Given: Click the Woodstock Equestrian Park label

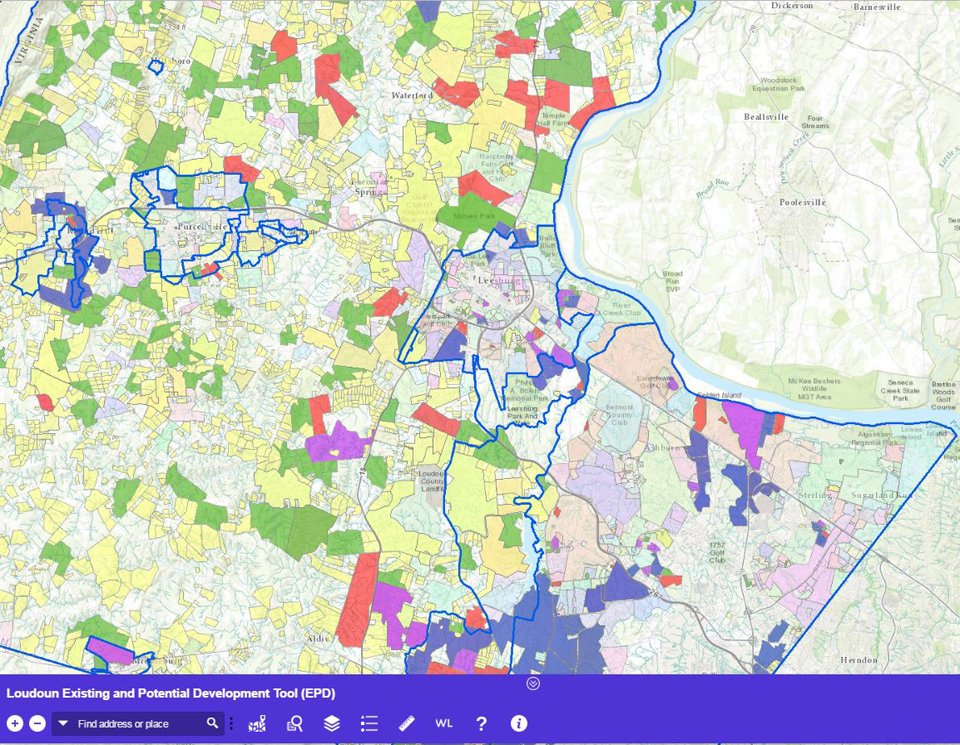Looking at the screenshot, I should click(x=779, y=84).
